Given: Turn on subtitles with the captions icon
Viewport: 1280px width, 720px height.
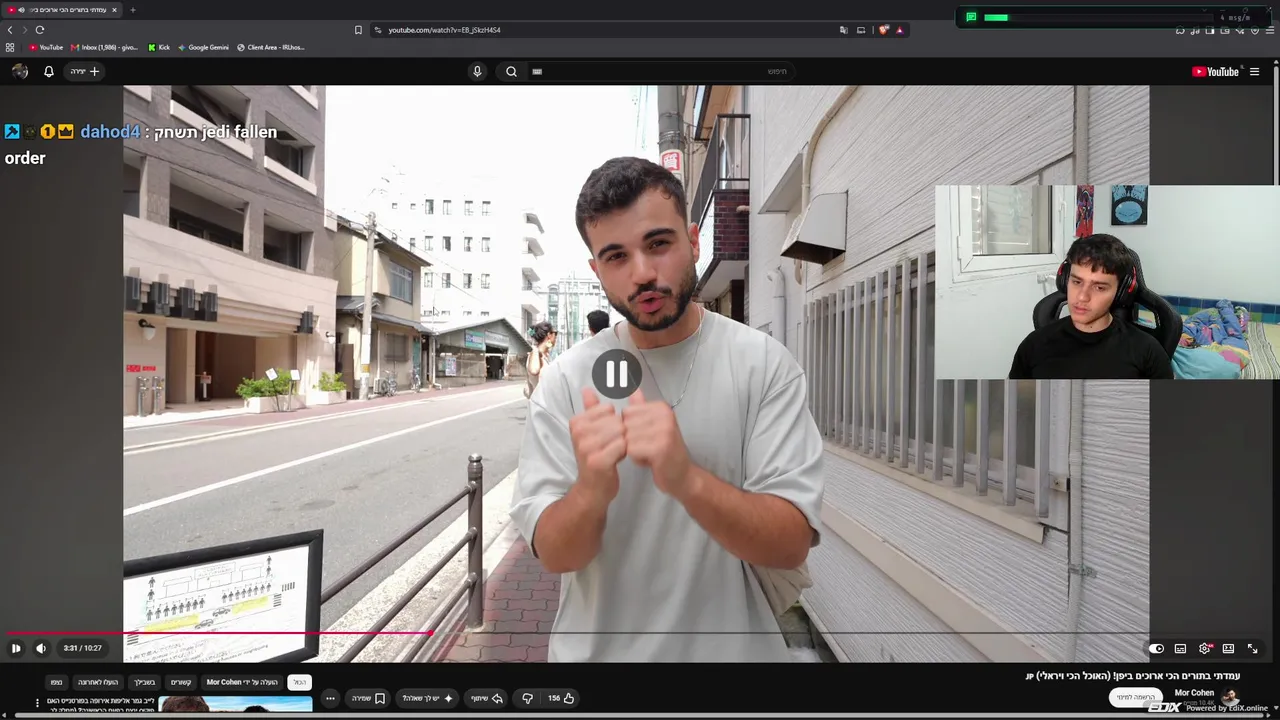Looking at the screenshot, I should (x=1180, y=648).
